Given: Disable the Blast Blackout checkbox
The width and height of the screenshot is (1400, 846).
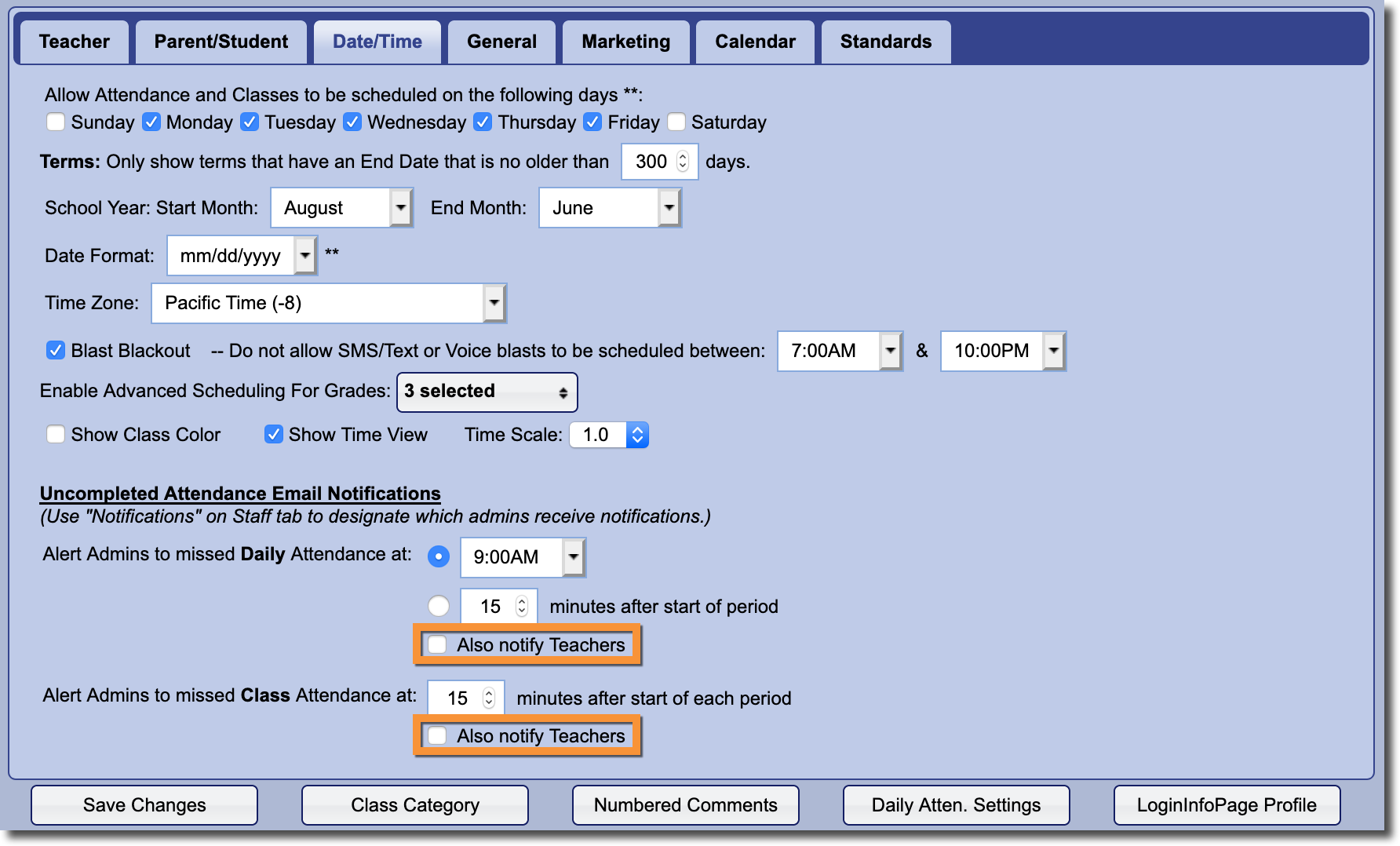Looking at the screenshot, I should pyautogui.click(x=56, y=351).
